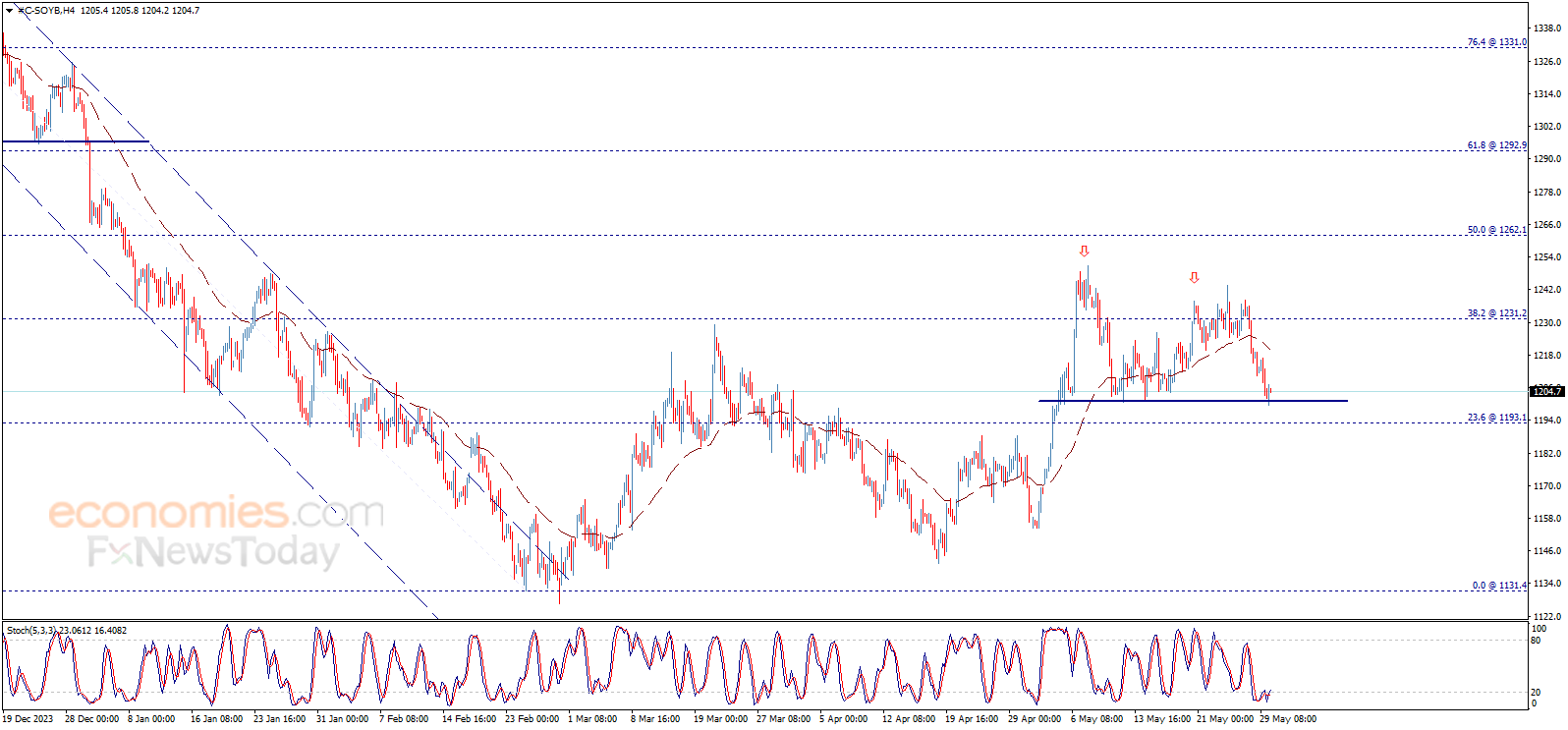This screenshot has width=1568, height=730.
Task: Click the 1314.0 price axis label
Action: tap(1547, 94)
